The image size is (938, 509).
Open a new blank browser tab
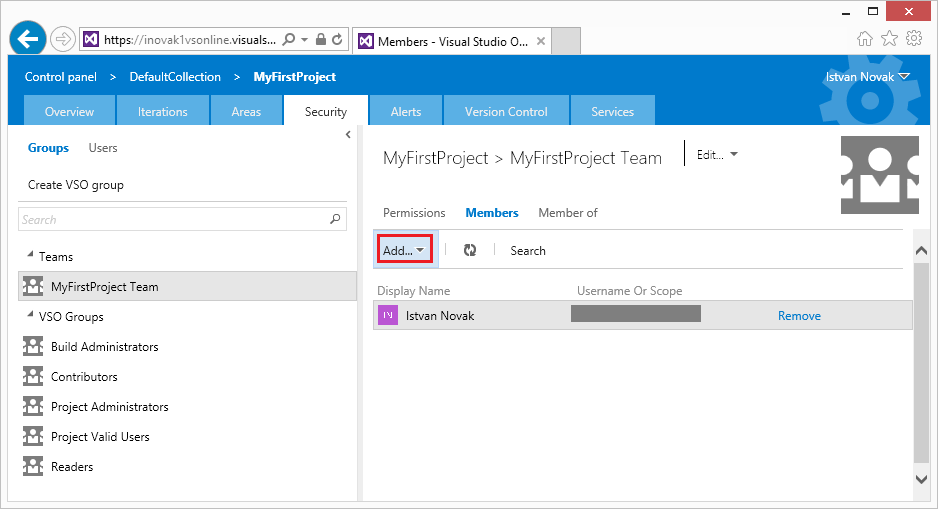(565, 41)
